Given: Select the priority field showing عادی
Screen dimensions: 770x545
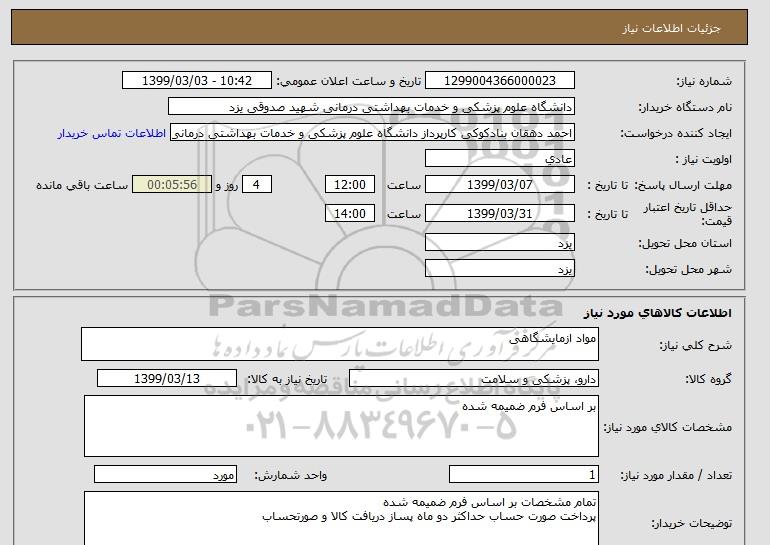Looking at the screenshot, I should click(x=499, y=159).
